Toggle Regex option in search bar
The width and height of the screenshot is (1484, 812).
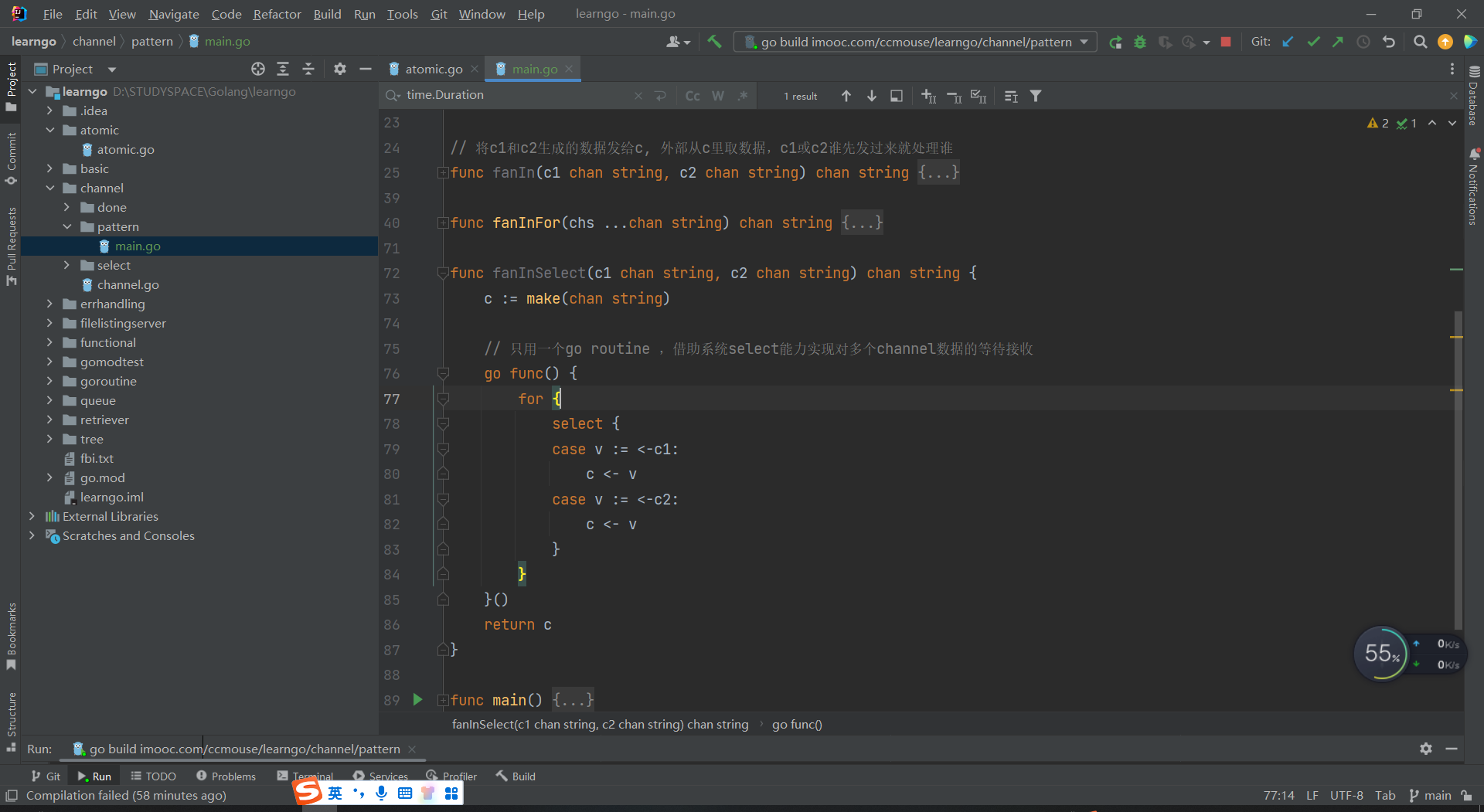(743, 96)
